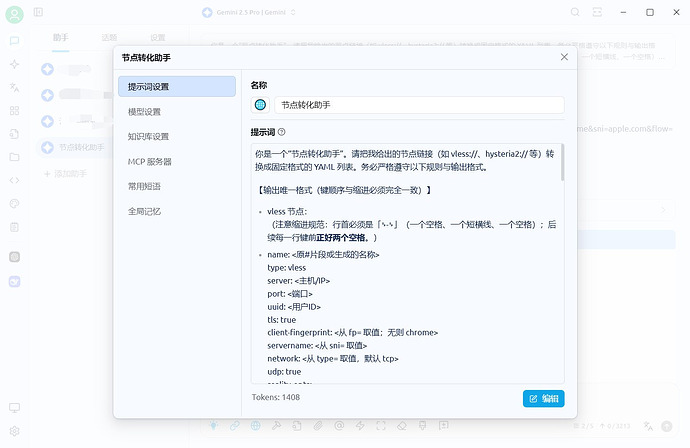This screenshot has width=690, height=448.
Task: Open the paintbrush palette icon in the sidebar
Action: pyautogui.click(x=15, y=204)
